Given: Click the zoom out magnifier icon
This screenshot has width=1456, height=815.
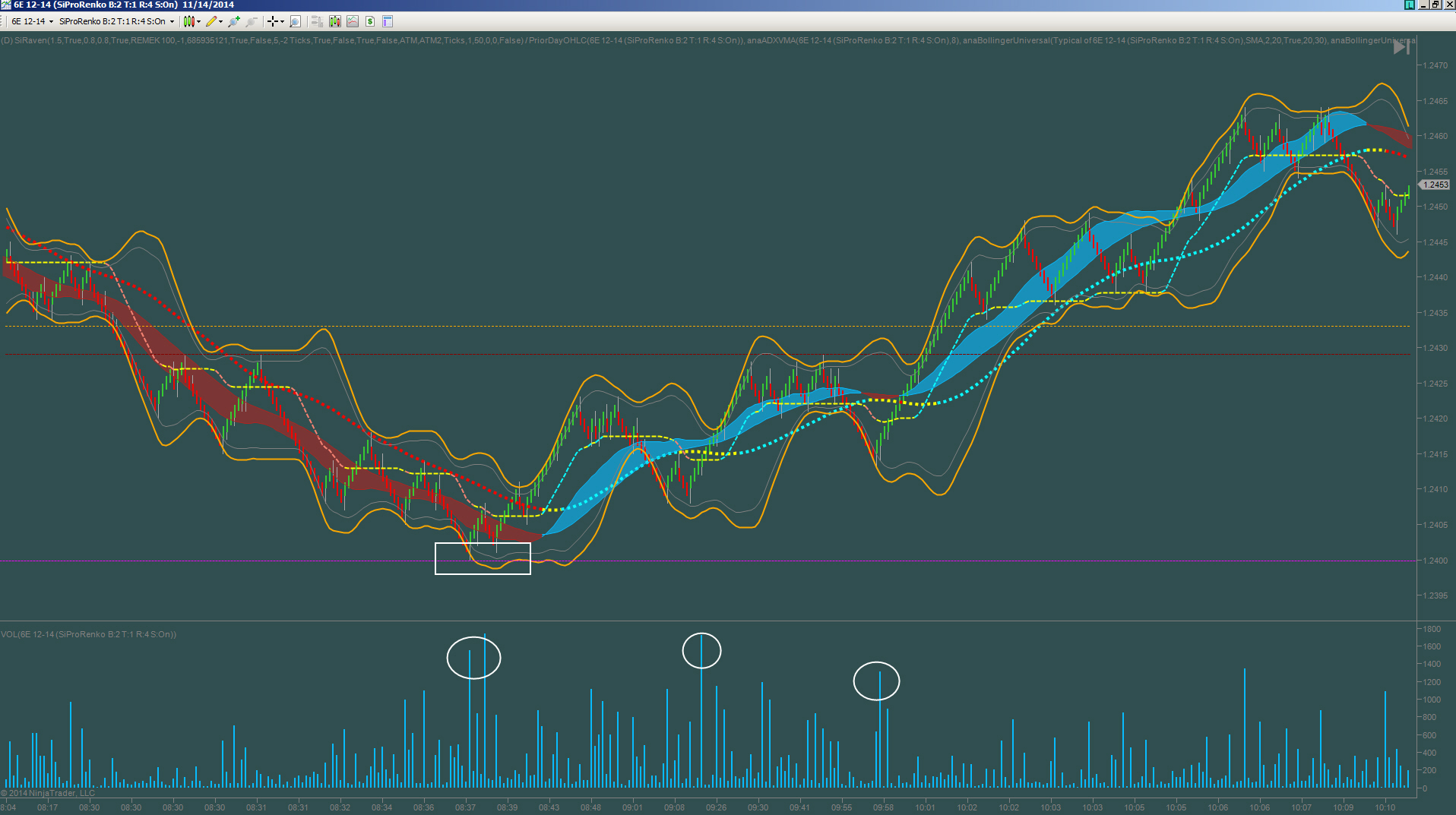Looking at the screenshot, I should [x=252, y=21].
